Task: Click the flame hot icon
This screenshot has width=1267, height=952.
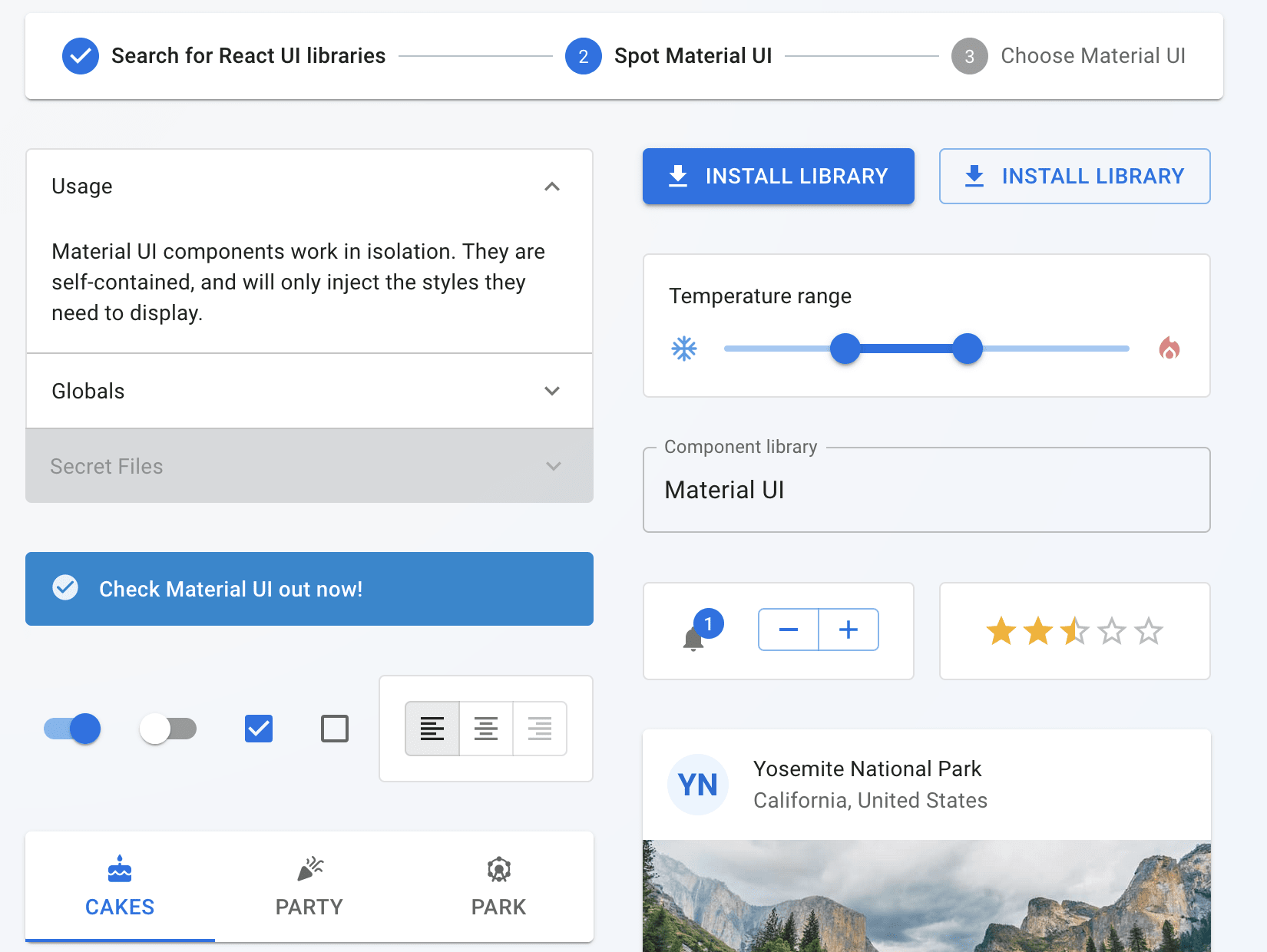Action: coord(1169,349)
